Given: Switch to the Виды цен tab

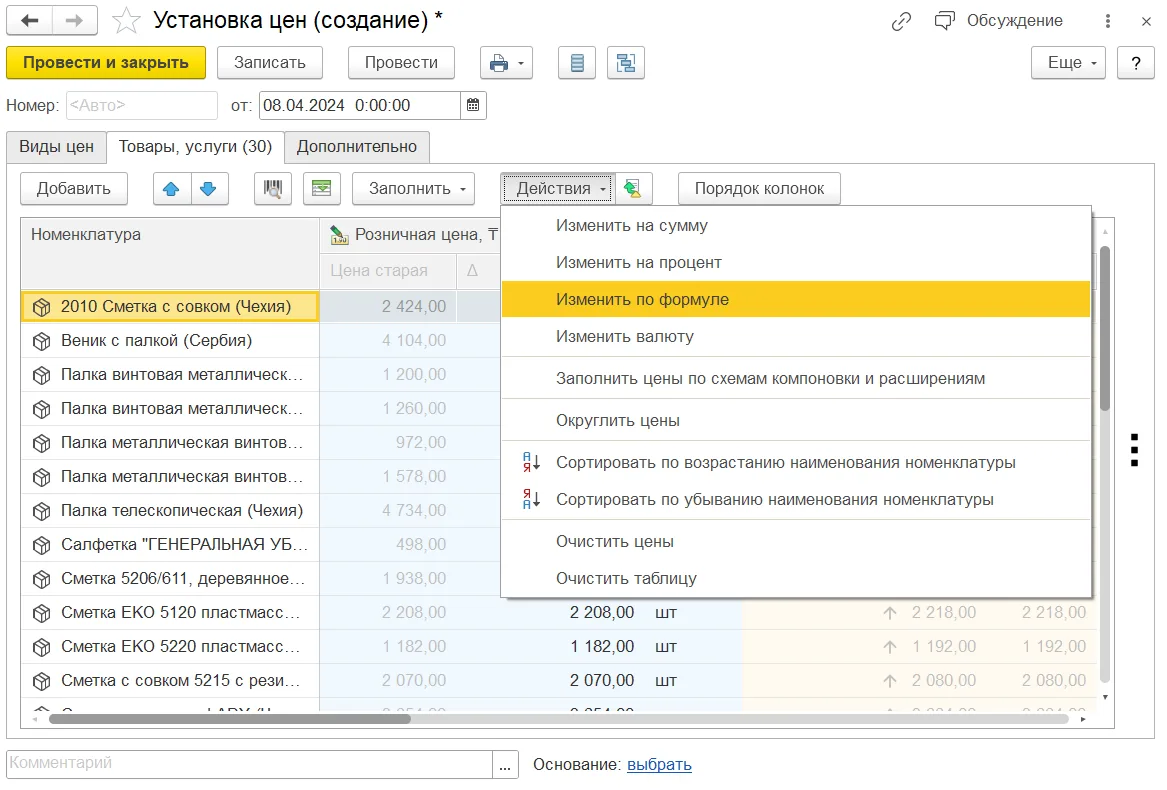Looking at the screenshot, I should click(x=57, y=147).
